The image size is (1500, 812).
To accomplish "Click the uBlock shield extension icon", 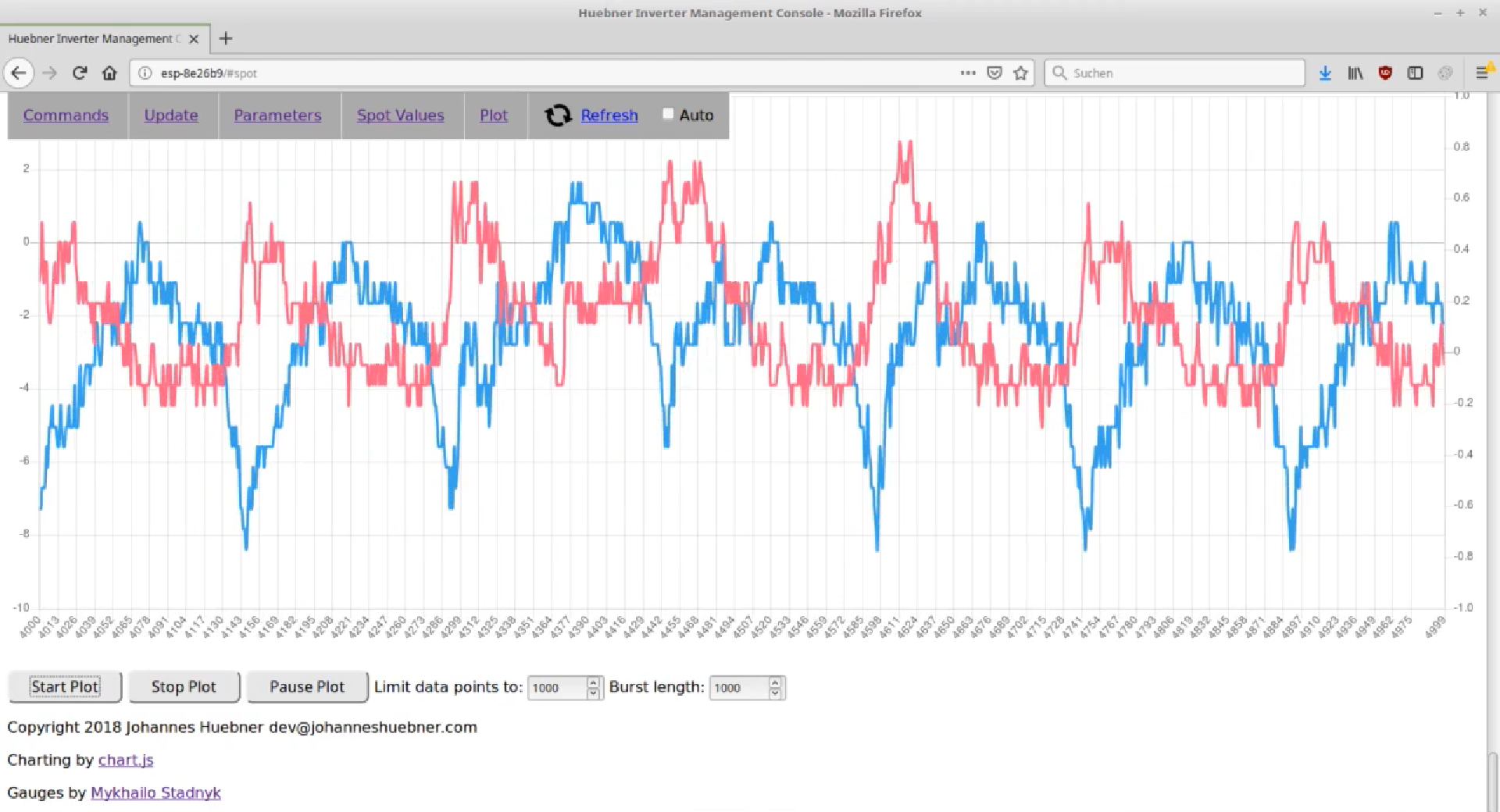I will (x=1385, y=73).
